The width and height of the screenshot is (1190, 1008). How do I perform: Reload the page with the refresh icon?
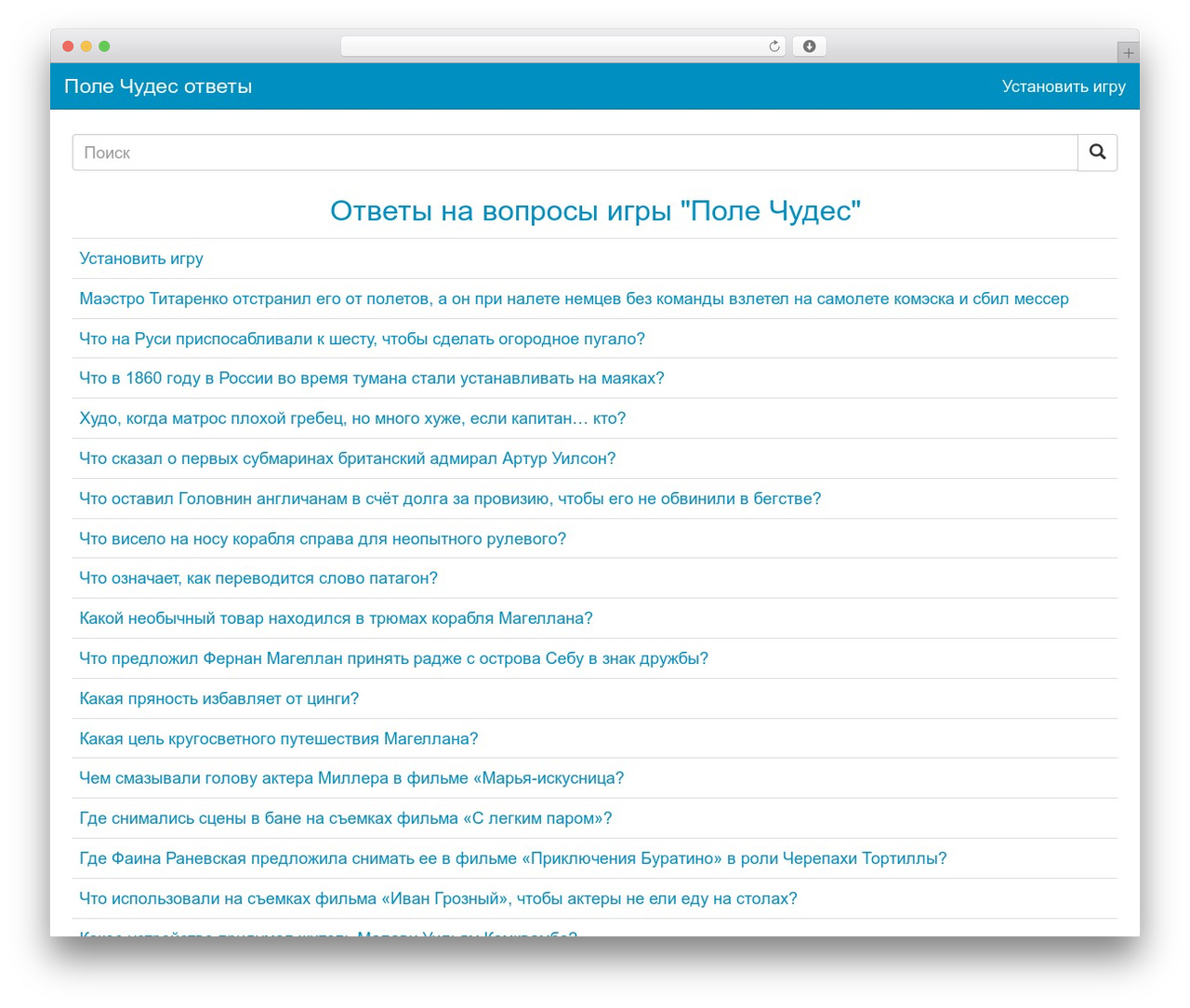click(x=774, y=46)
